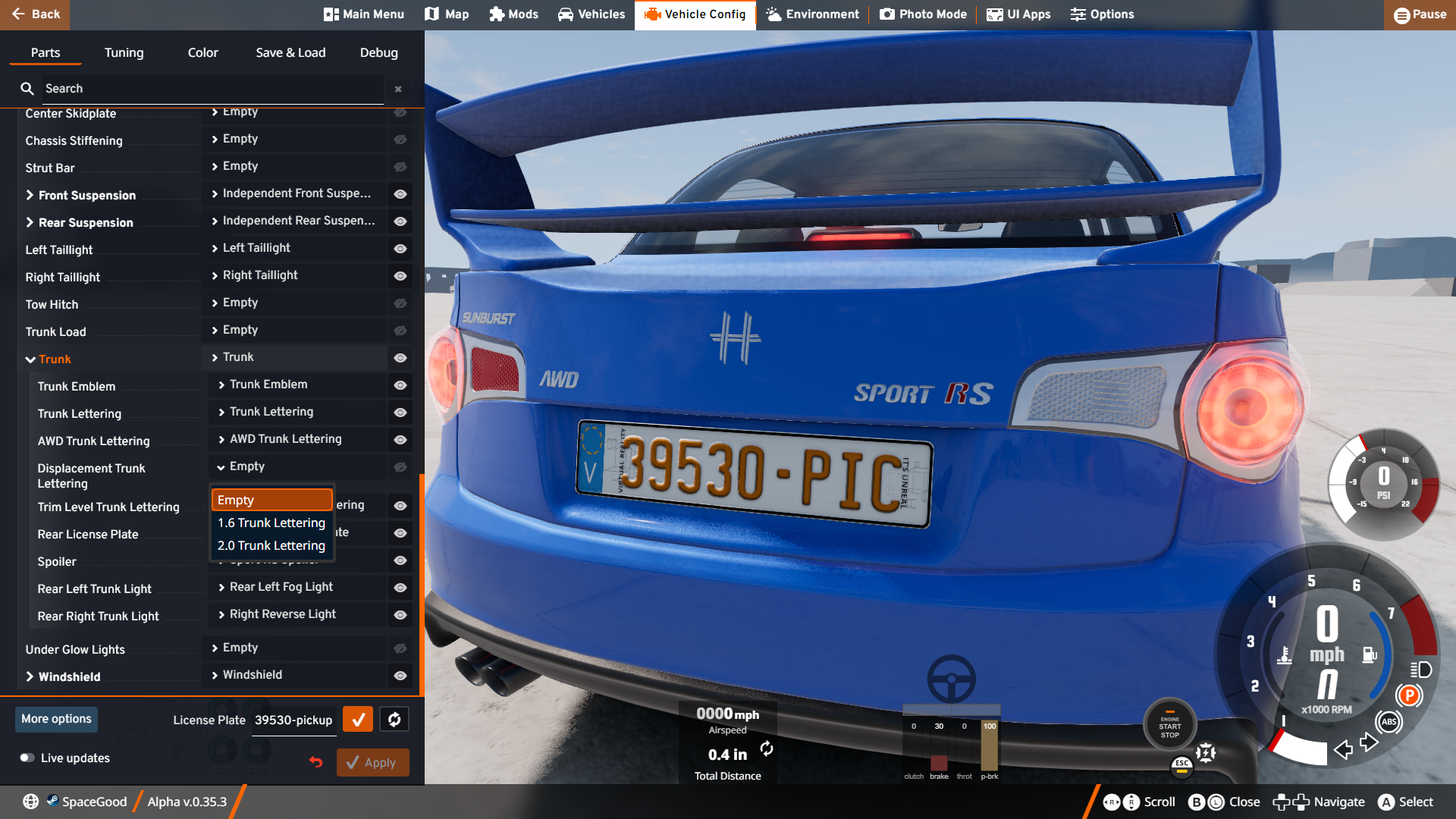Click the License Plate text field

293,720
